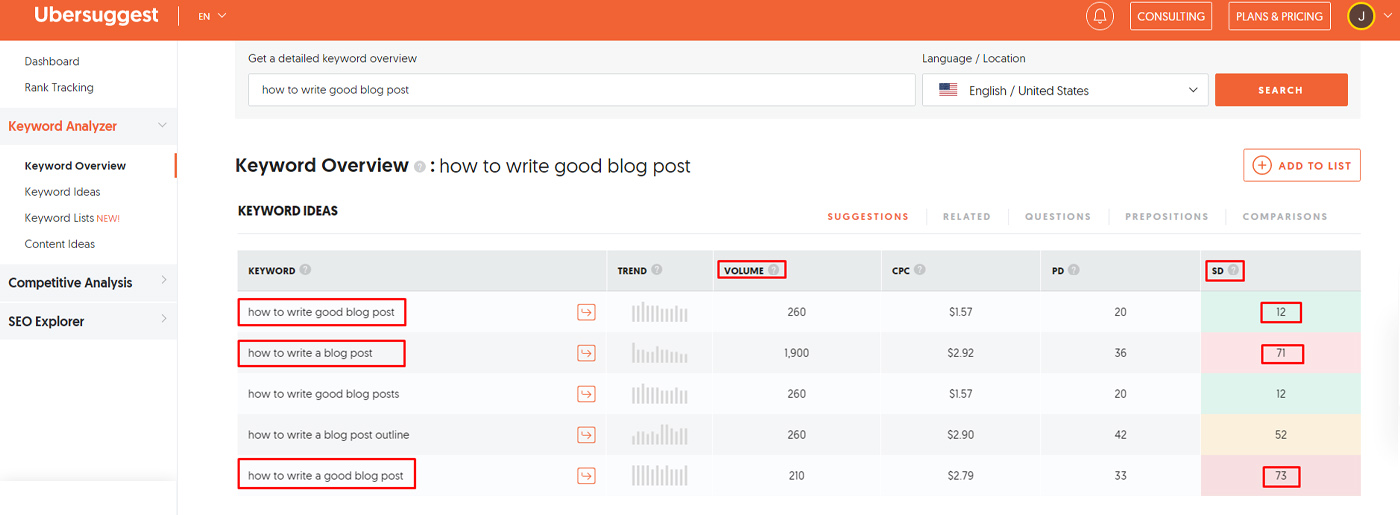Click the notification bell icon
Screen dimensions: 1400x515
tap(1099, 16)
